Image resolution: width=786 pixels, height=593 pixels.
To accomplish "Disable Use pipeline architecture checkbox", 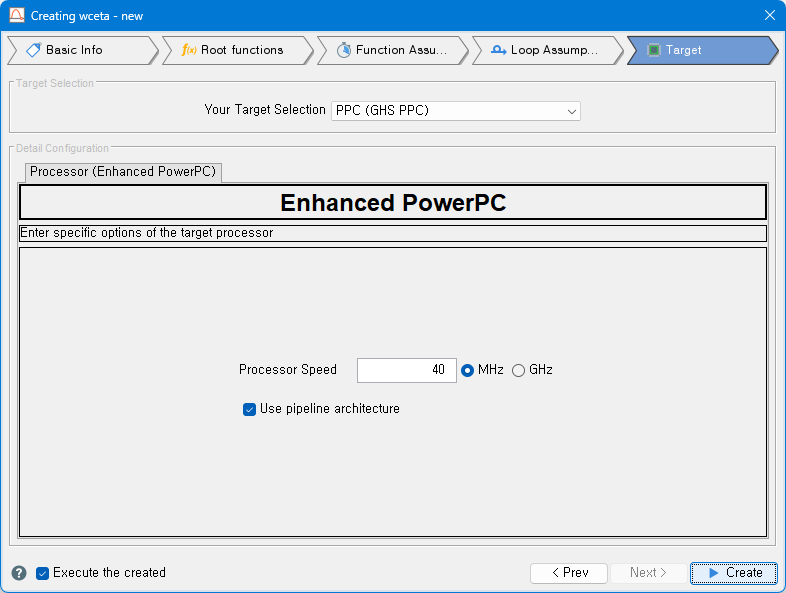I will click(250, 409).
